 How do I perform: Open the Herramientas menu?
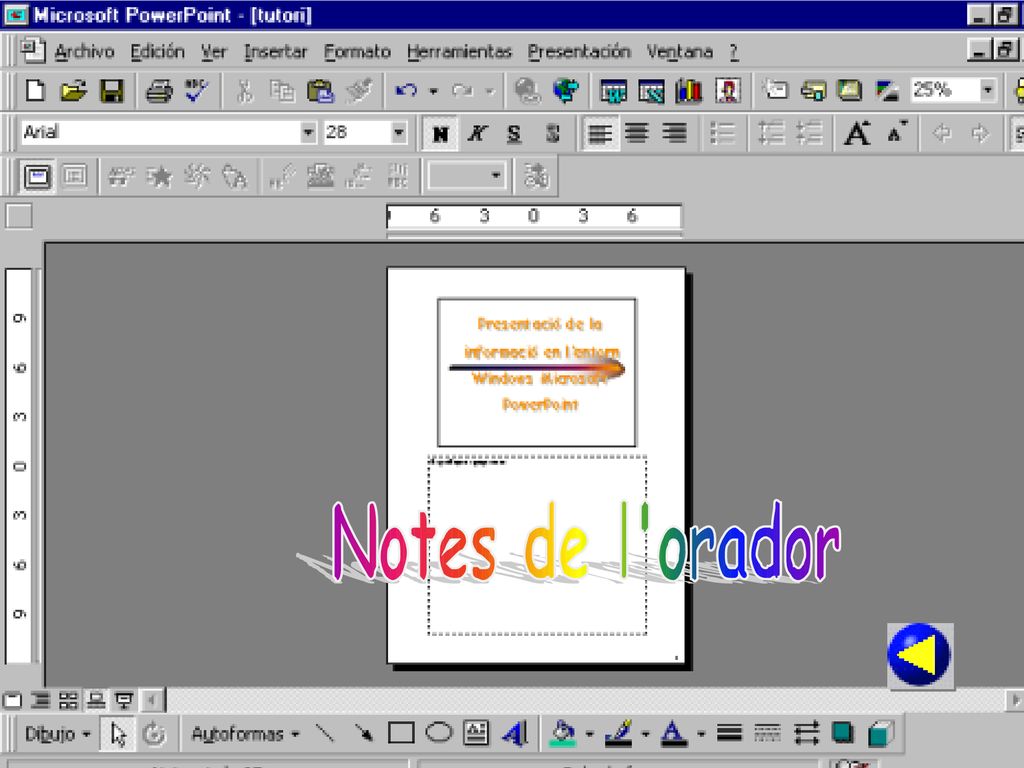pyautogui.click(x=459, y=52)
